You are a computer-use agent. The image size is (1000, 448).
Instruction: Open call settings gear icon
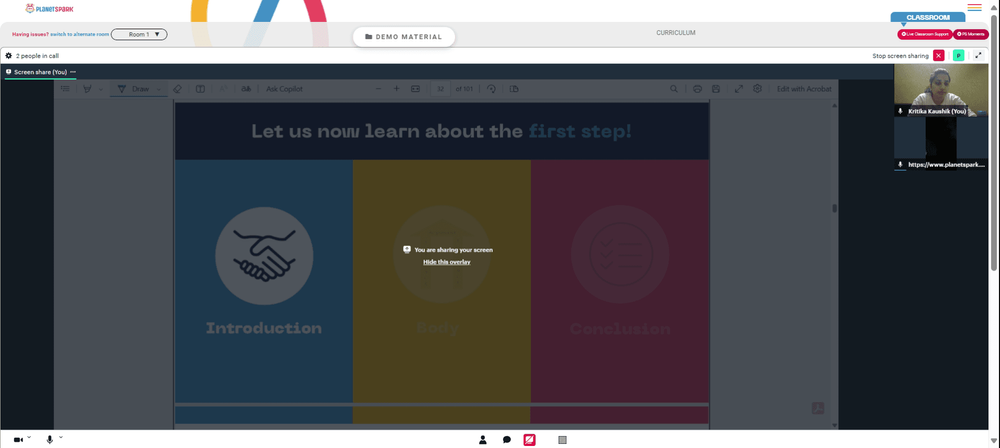pos(8,56)
